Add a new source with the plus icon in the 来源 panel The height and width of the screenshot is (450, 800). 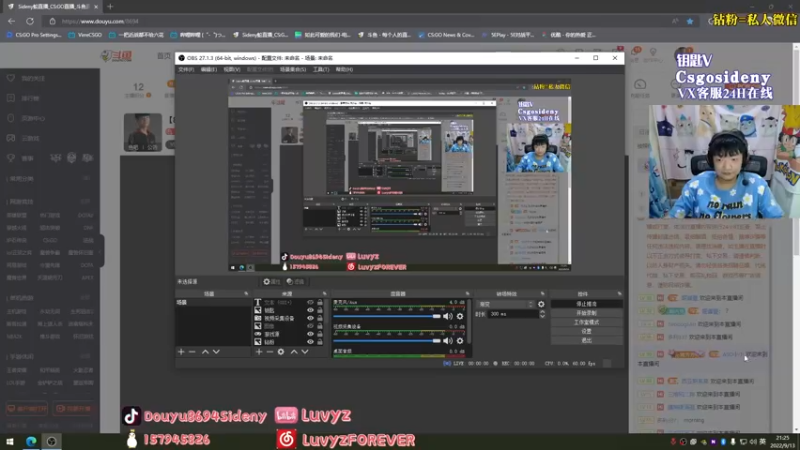(259, 352)
